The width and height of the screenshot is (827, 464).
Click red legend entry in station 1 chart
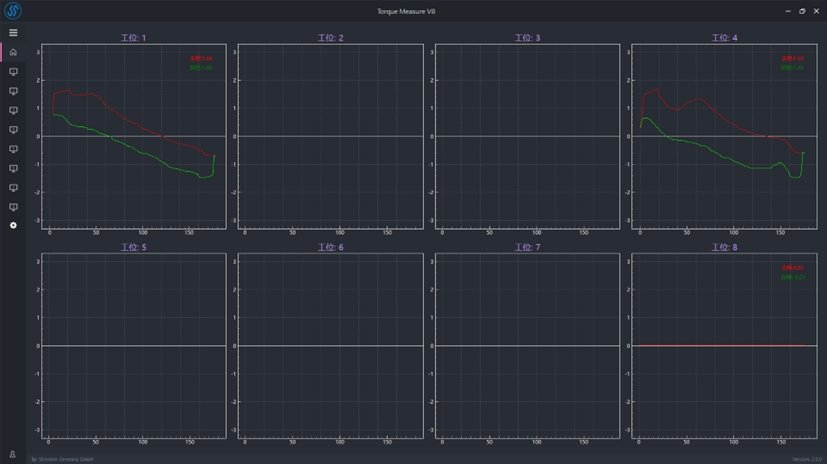click(201, 59)
